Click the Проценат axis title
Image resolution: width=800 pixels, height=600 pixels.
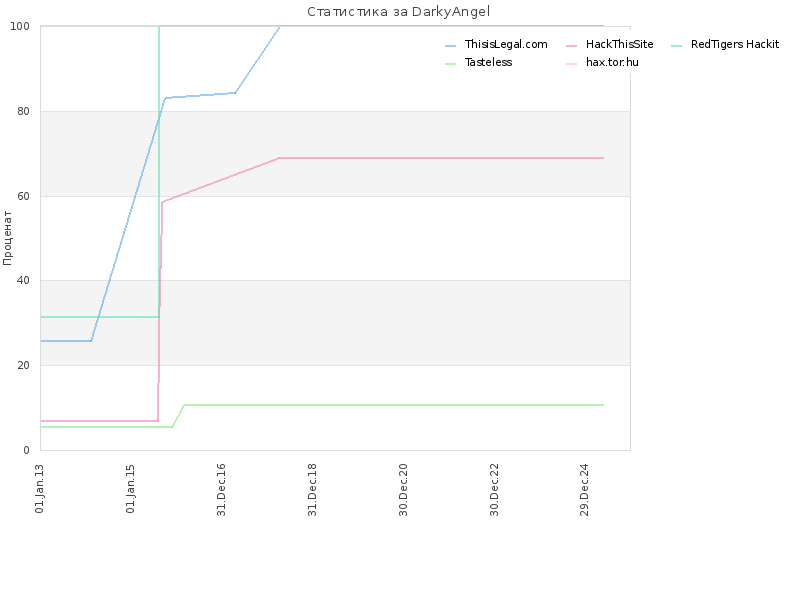pyautogui.click(x=7, y=238)
